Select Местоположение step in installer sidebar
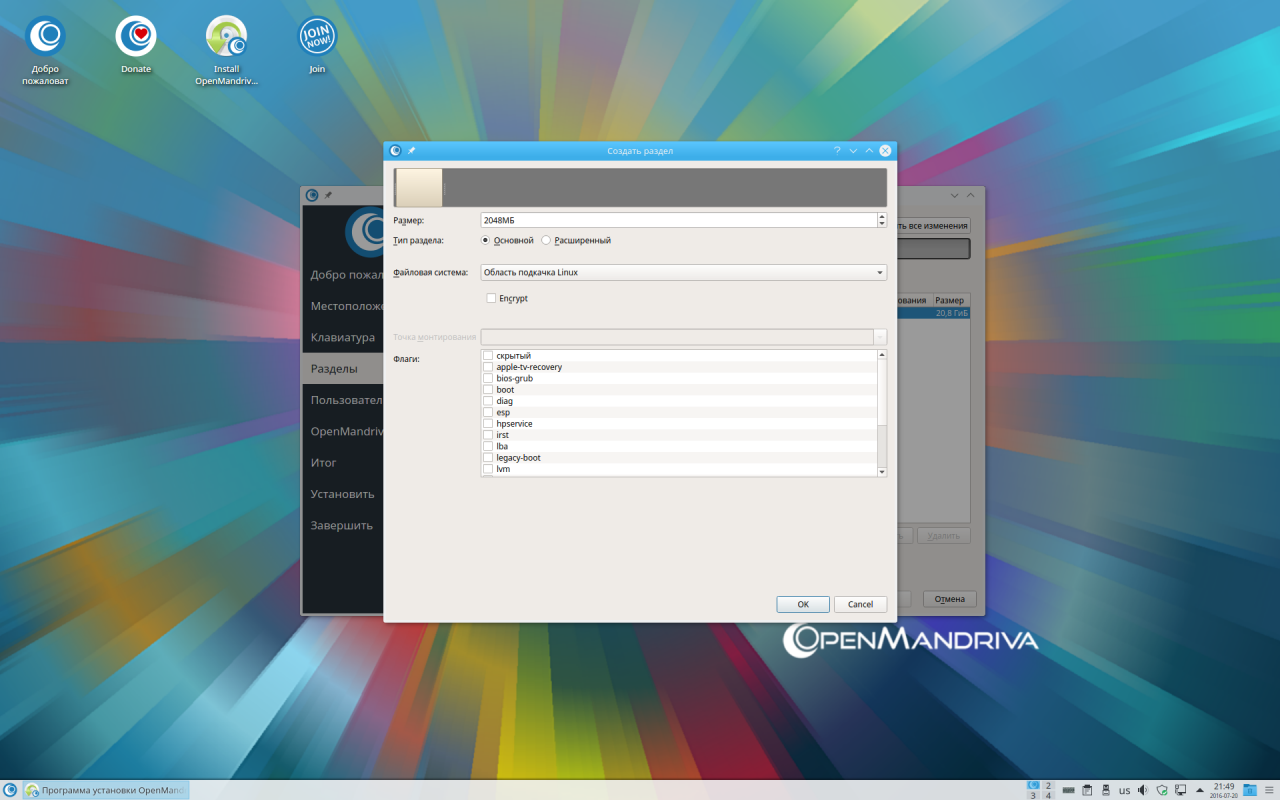The height and width of the screenshot is (800, 1280). point(343,306)
